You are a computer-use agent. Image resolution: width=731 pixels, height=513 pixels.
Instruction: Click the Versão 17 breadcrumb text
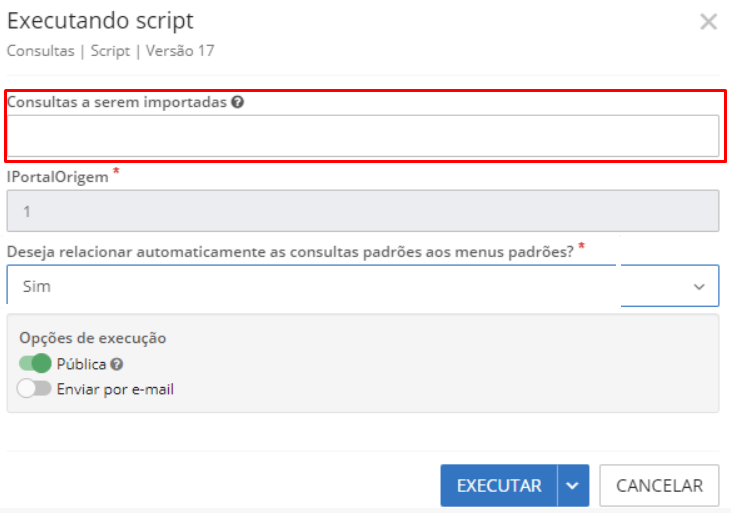180,50
